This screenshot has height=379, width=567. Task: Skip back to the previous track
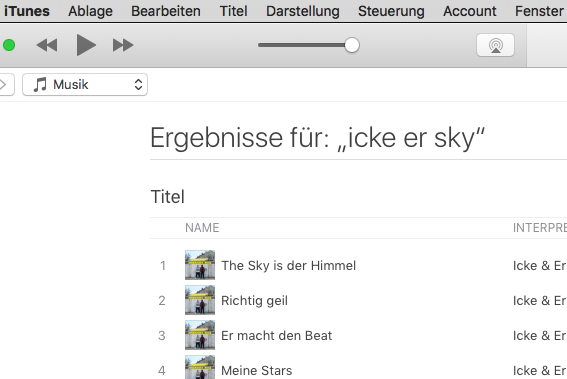[47, 45]
